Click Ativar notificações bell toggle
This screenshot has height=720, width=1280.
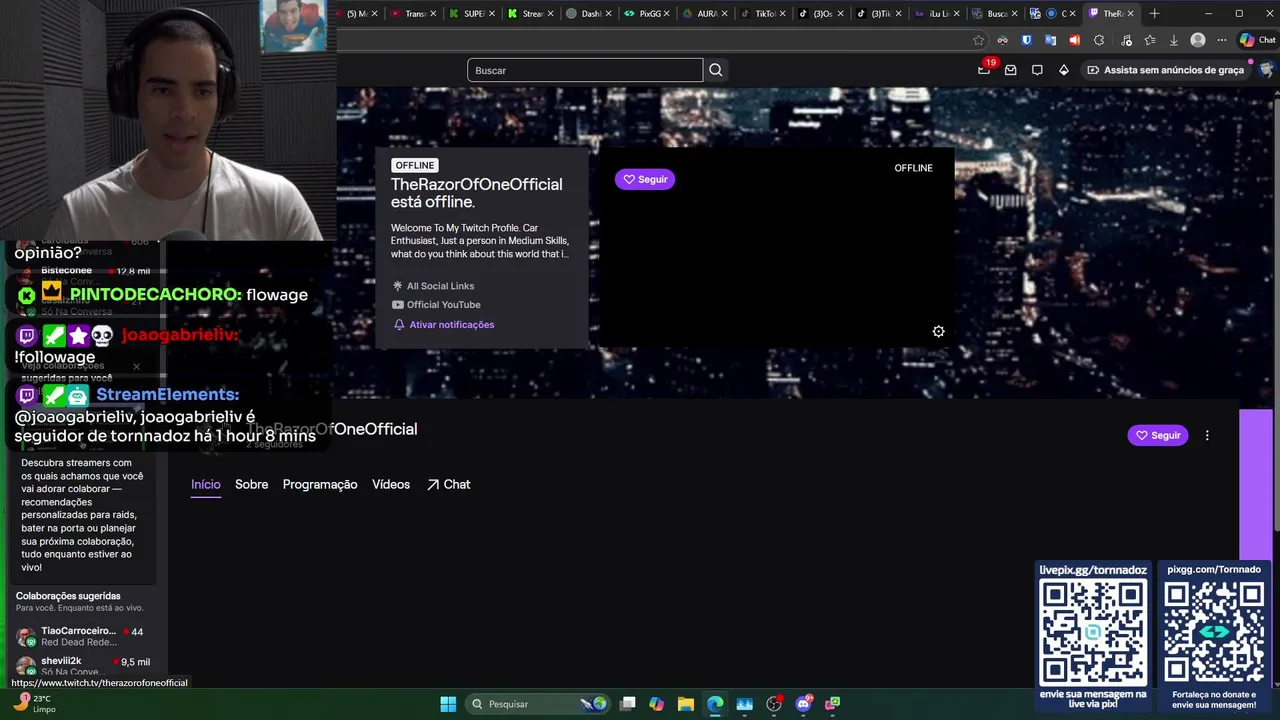[443, 325]
